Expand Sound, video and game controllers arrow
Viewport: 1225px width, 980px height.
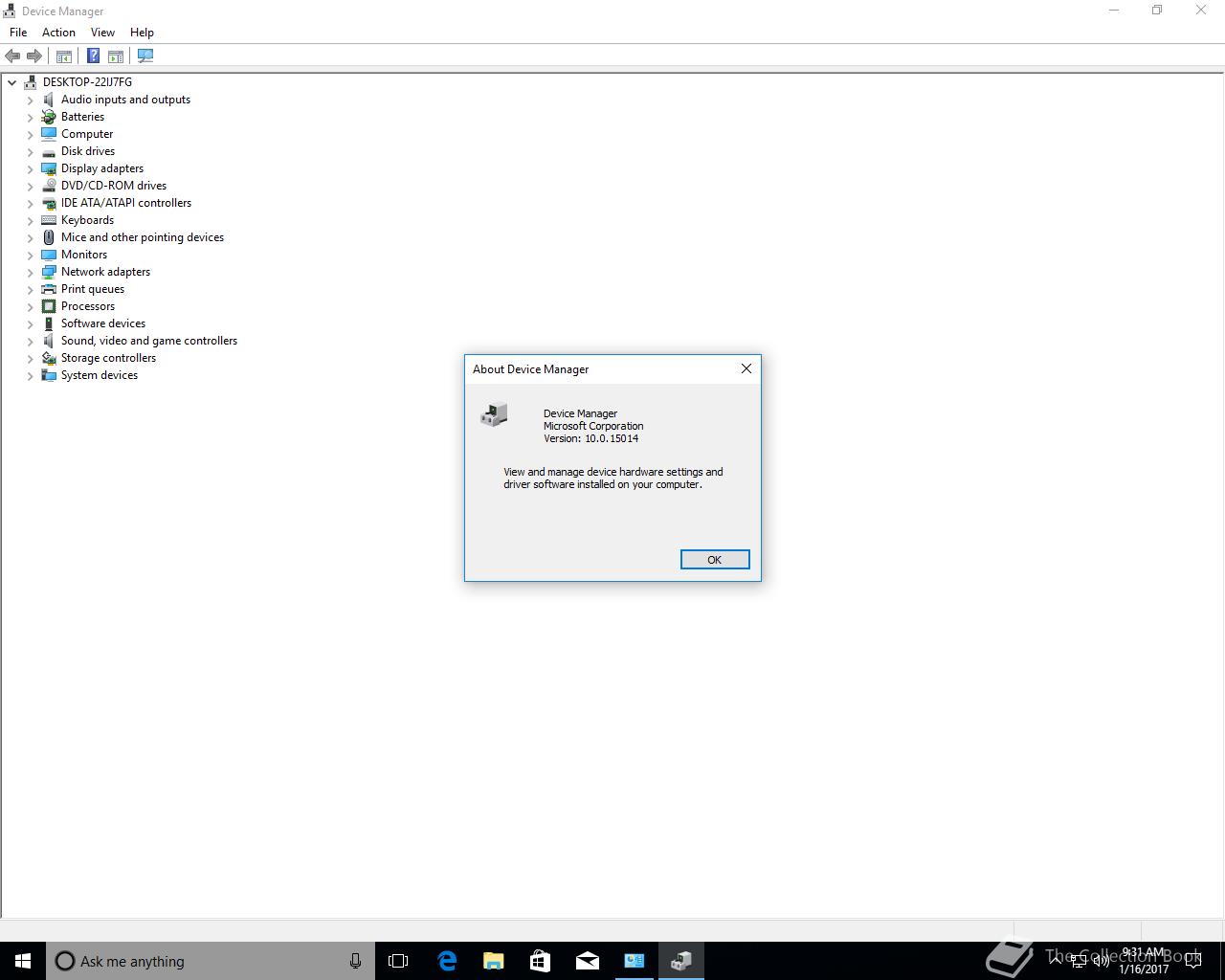(x=31, y=341)
